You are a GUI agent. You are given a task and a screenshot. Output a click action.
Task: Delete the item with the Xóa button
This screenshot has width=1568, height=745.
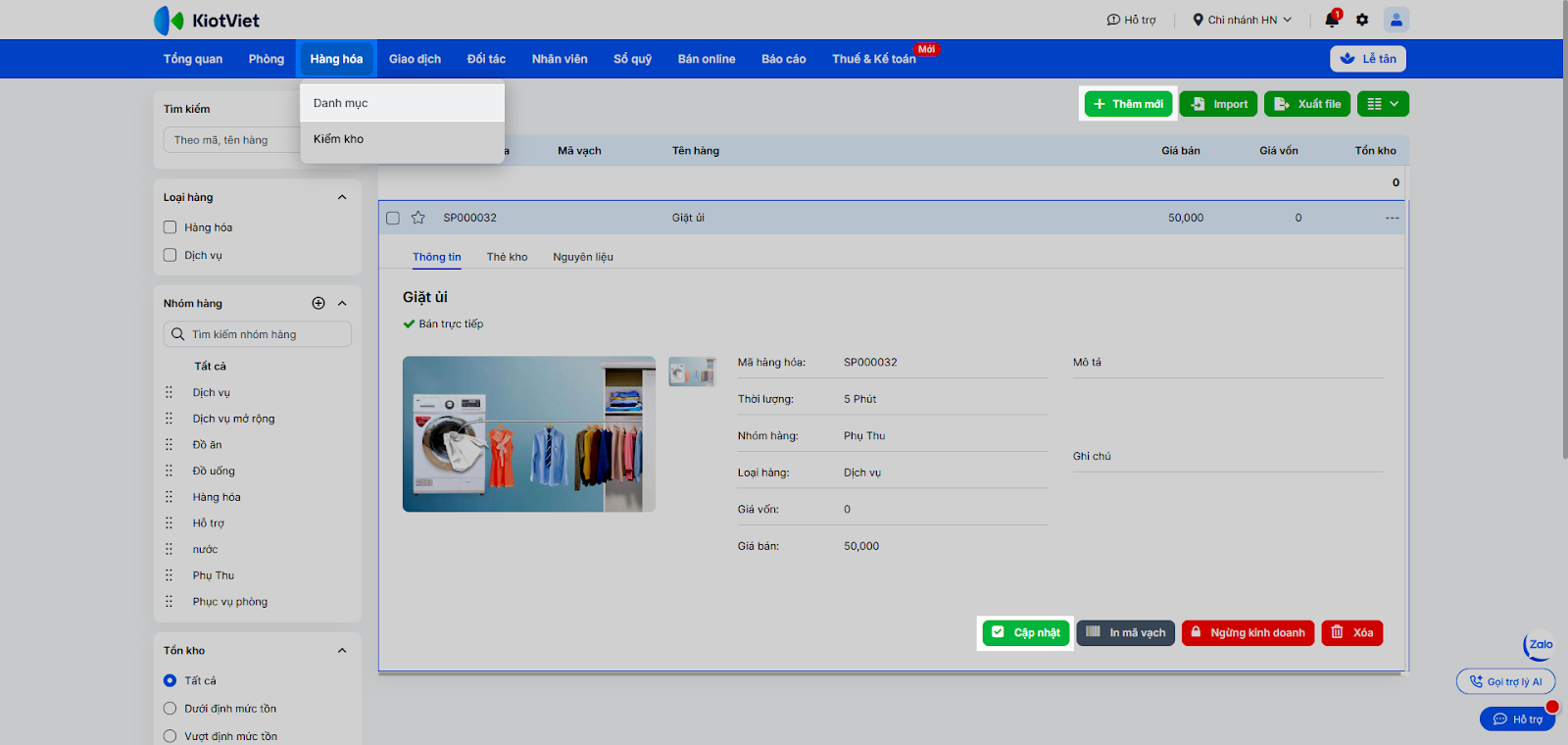point(1352,633)
